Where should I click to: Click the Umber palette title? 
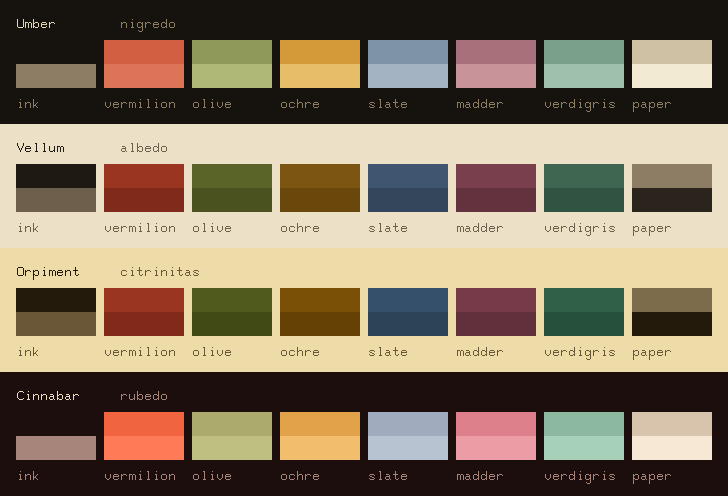(36, 24)
